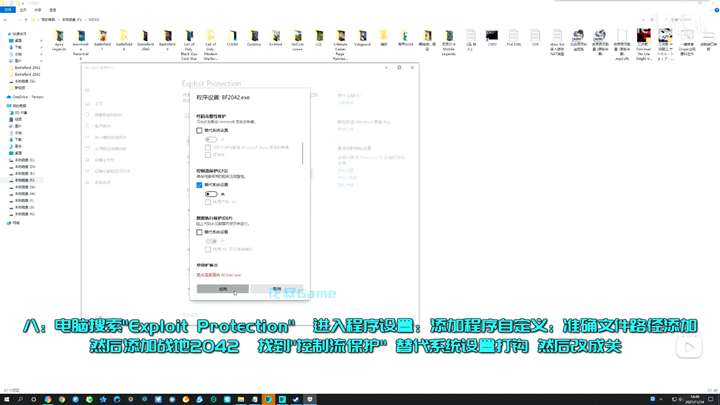This screenshot has height=405, width=720.
Task: Open the Hell Let Loose folder
Action: [298, 40]
